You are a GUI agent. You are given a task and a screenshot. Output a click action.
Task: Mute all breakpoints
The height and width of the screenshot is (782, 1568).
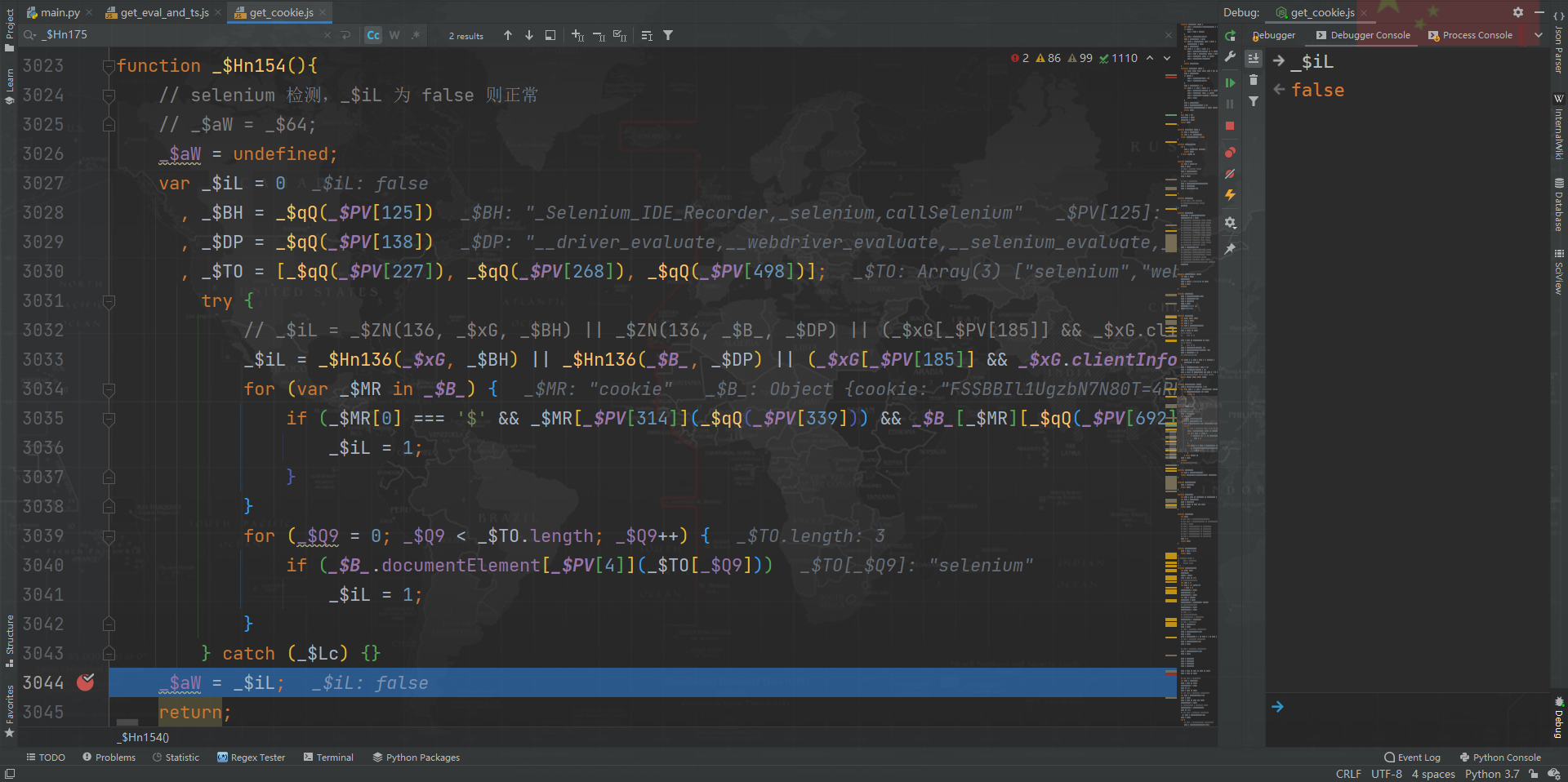point(1230,174)
